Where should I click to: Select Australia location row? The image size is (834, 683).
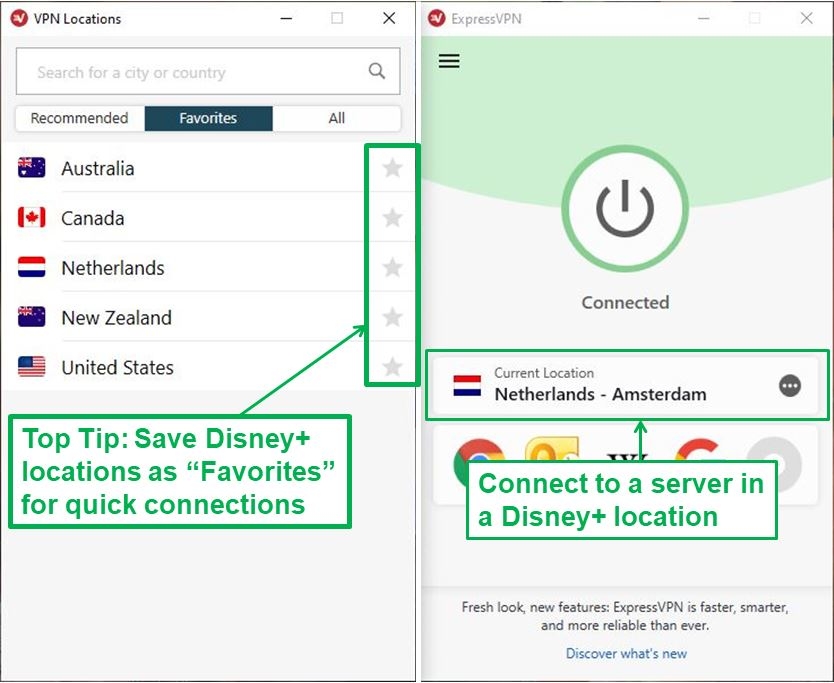pyautogui.click(x=208, y=168)
